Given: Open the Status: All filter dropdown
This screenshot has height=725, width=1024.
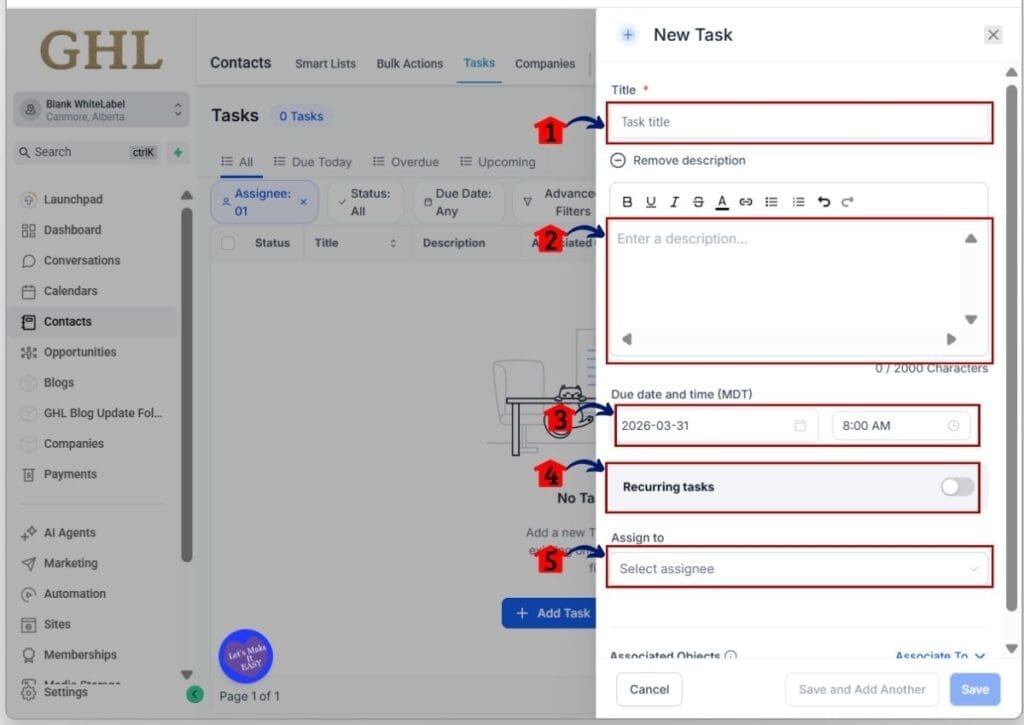Looking at the screenshot, I should (x=364, y=201).
